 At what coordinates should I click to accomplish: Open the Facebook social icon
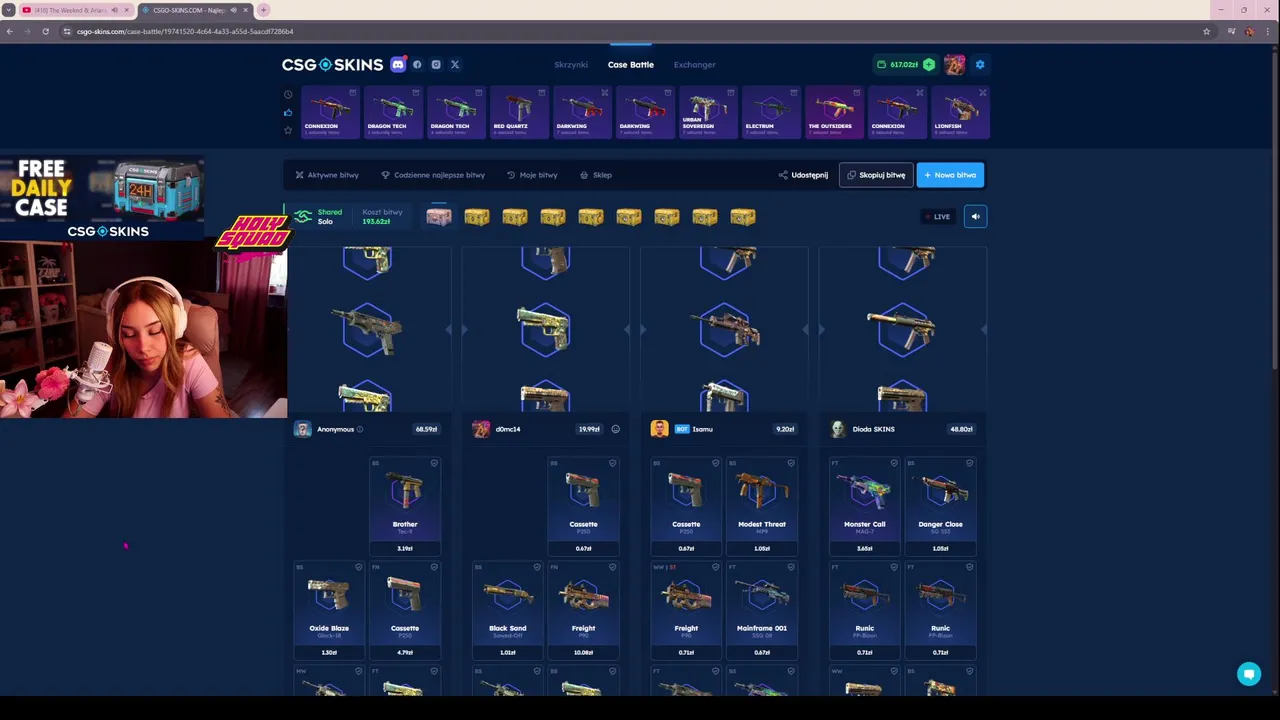tap(417, 64)
